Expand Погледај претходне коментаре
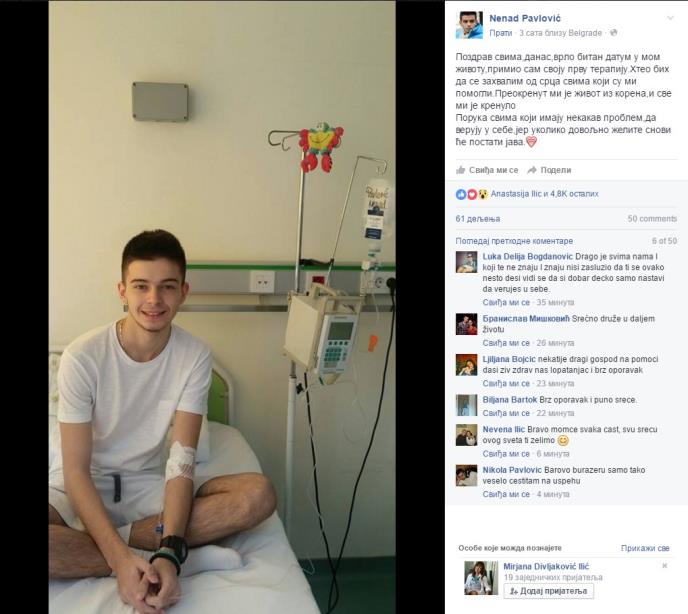The width and height of the screenshot is (688, 614). click(x=514, y=241)
